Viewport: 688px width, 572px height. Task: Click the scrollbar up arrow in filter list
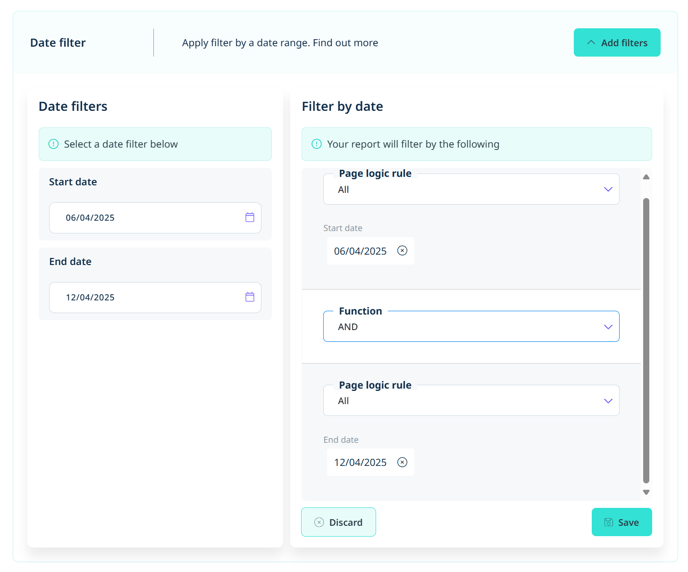pos(646,177)
